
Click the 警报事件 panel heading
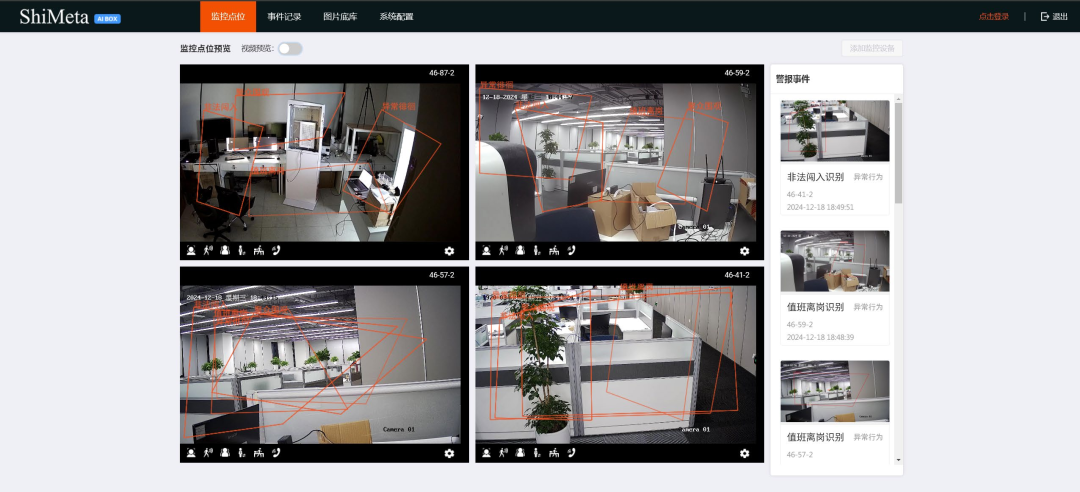(x=793, y=79)
